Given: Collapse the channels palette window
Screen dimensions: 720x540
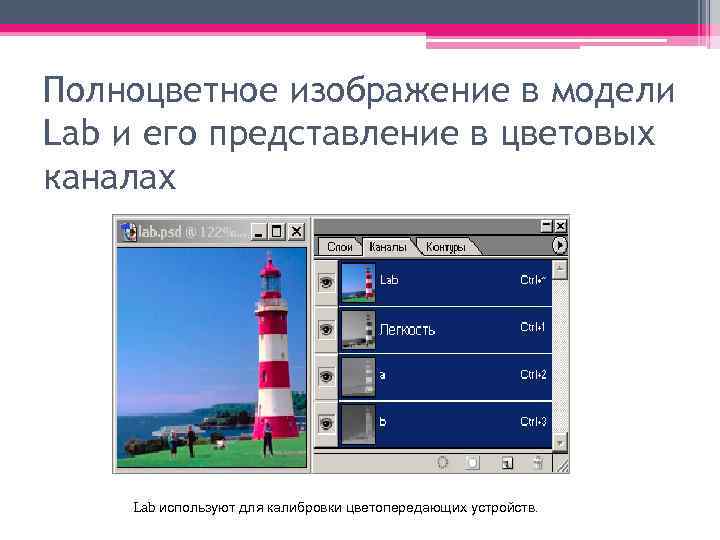Looking at the screenshot, I should tap(546, 226).
